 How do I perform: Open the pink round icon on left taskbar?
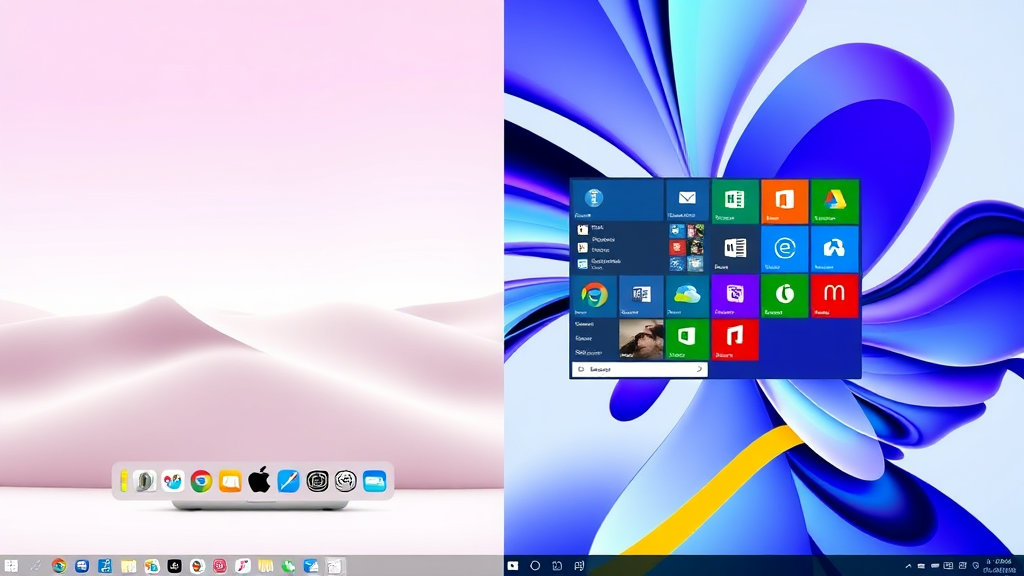coord(219,566)
